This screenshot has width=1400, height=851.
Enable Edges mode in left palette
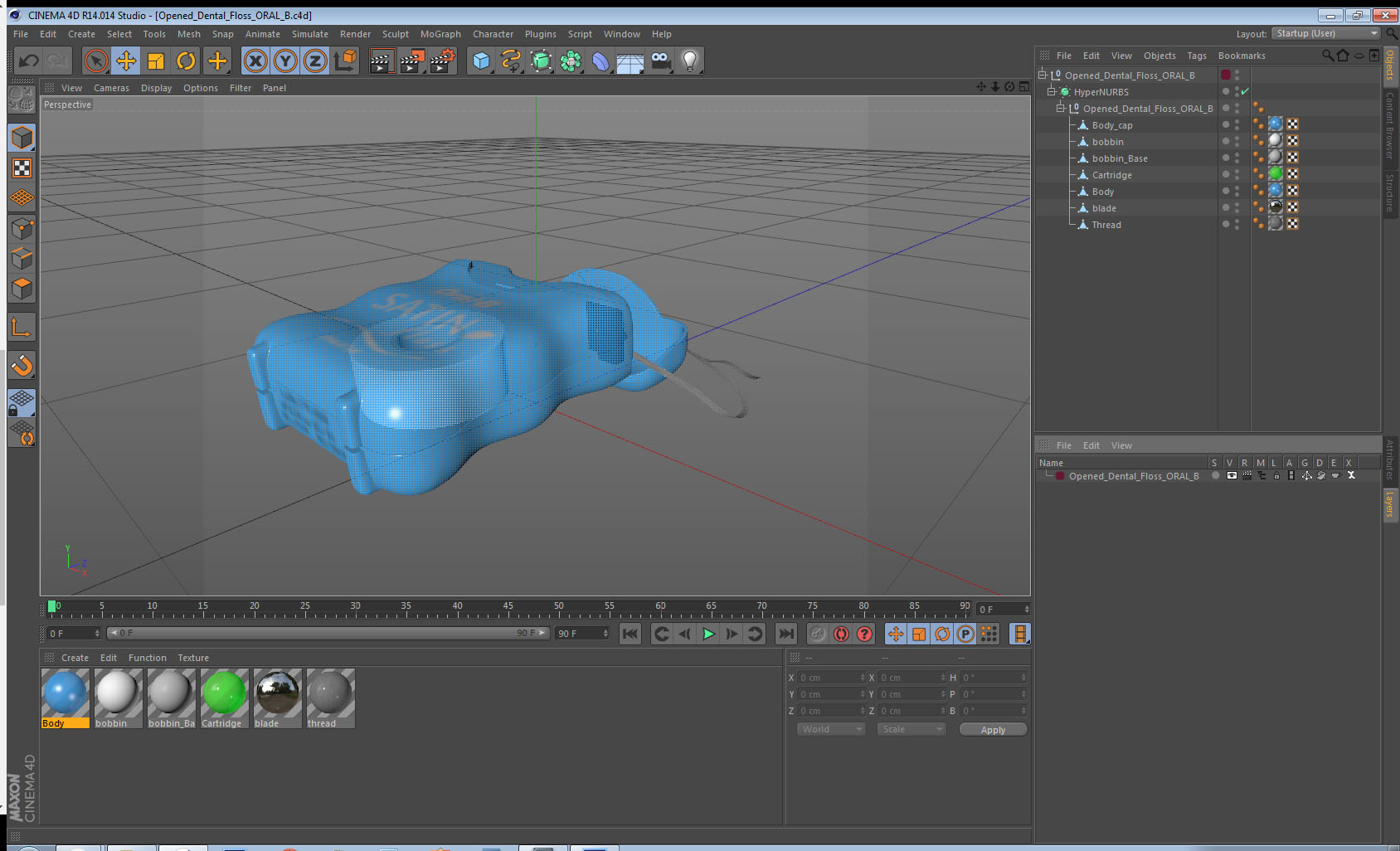(x=22, y=258)
